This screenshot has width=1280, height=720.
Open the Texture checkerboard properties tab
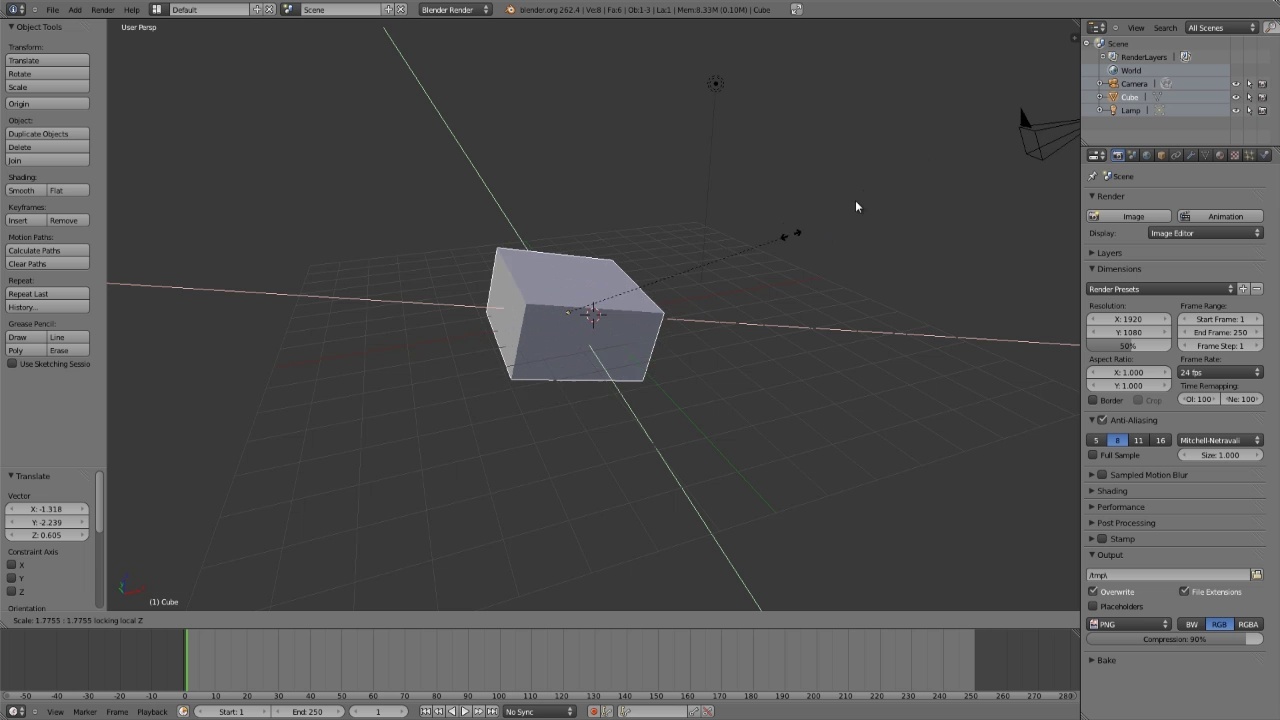(x=1235, y=155)
